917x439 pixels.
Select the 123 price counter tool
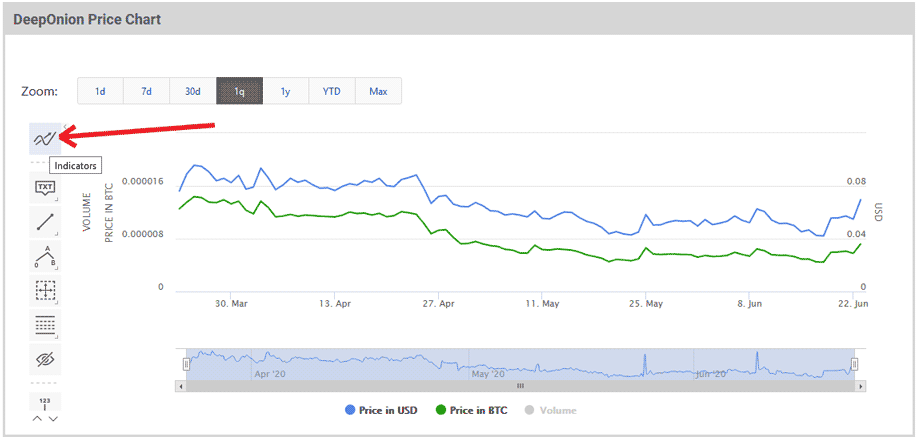45,403
